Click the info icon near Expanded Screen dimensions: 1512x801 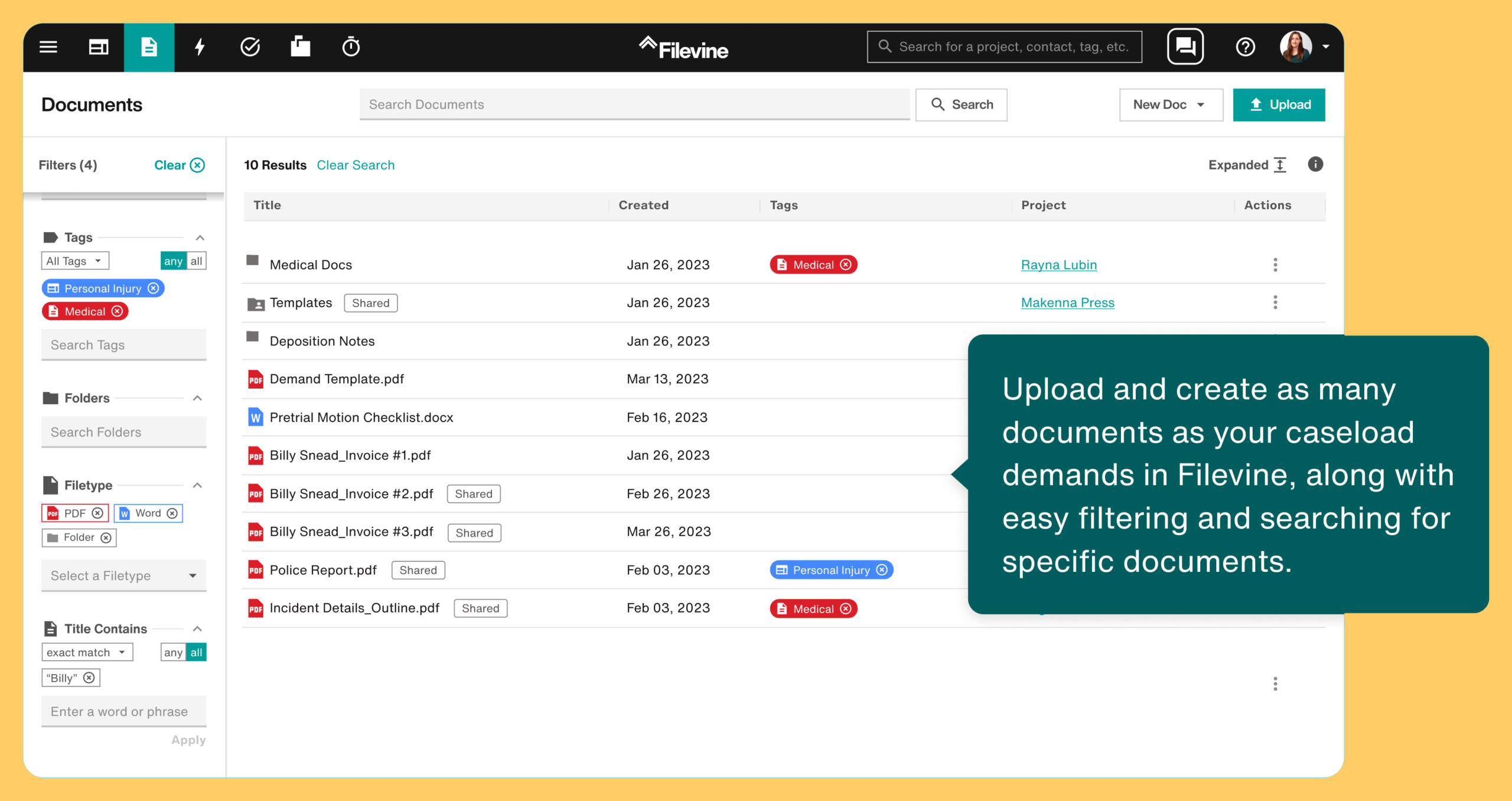(x=1315, y=164)
